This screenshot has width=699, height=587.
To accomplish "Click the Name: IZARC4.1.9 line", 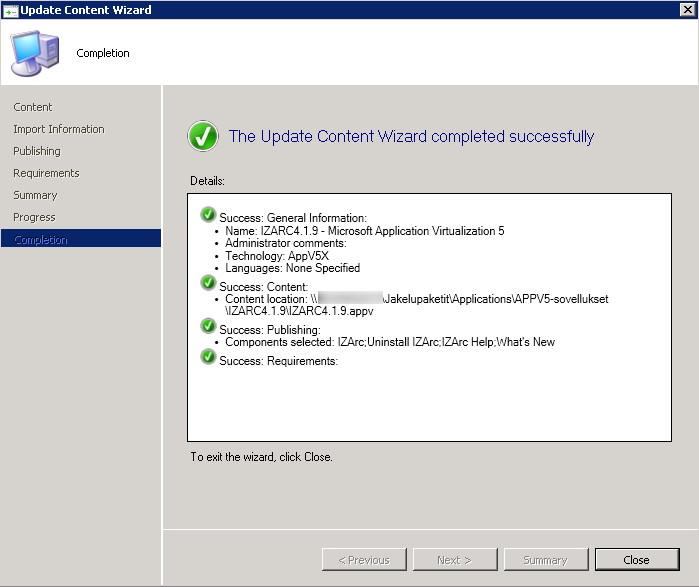I will point(365,231).
